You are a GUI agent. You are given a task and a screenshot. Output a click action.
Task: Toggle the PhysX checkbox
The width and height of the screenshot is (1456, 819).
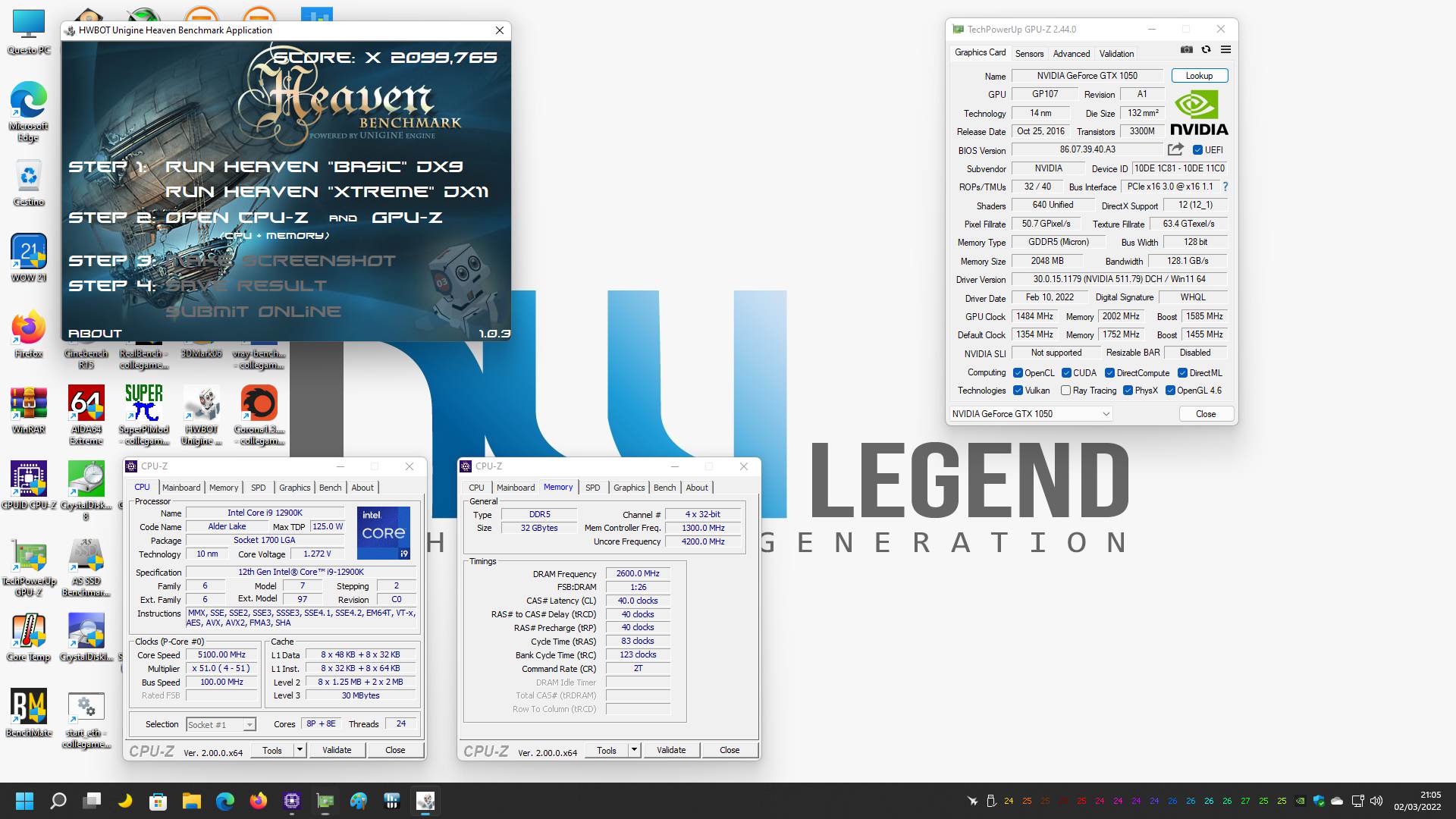(x=1128, y=391)
